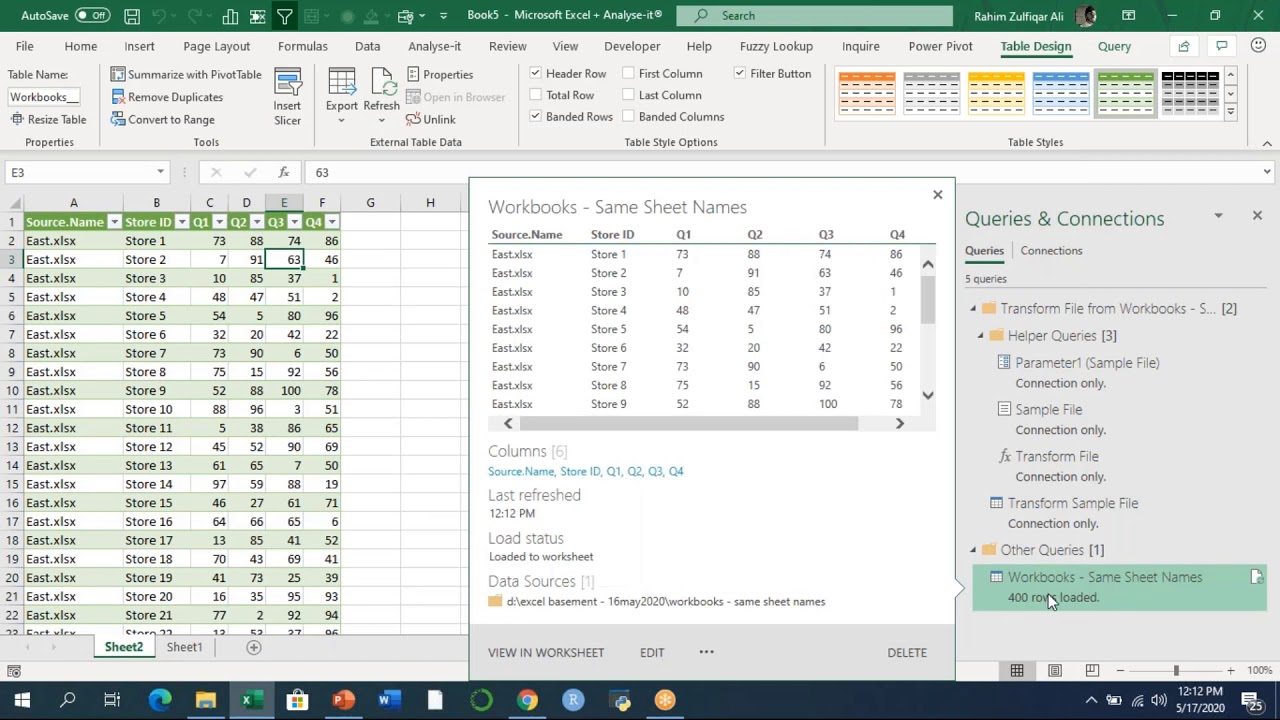Viewport: 1280px width, 720px height.
Task: Click EDIT in query preview
Action: point(652,652)
